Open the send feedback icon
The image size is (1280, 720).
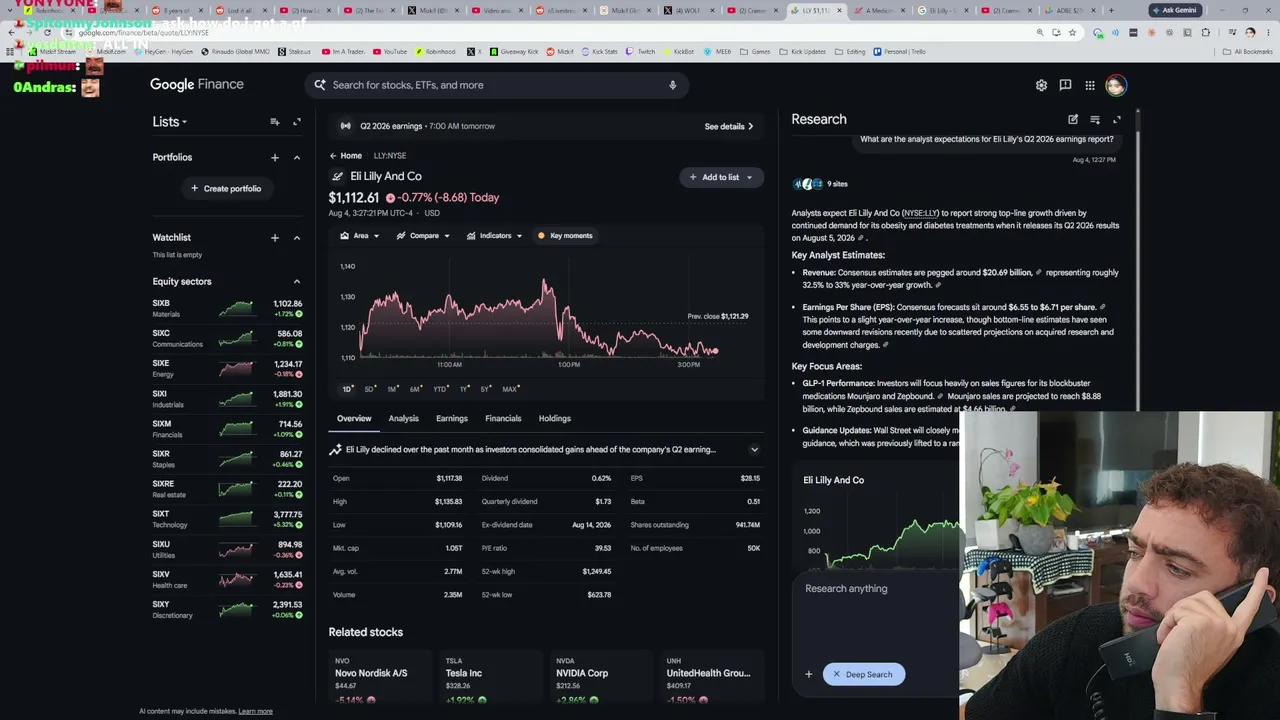coord(1065,85)
